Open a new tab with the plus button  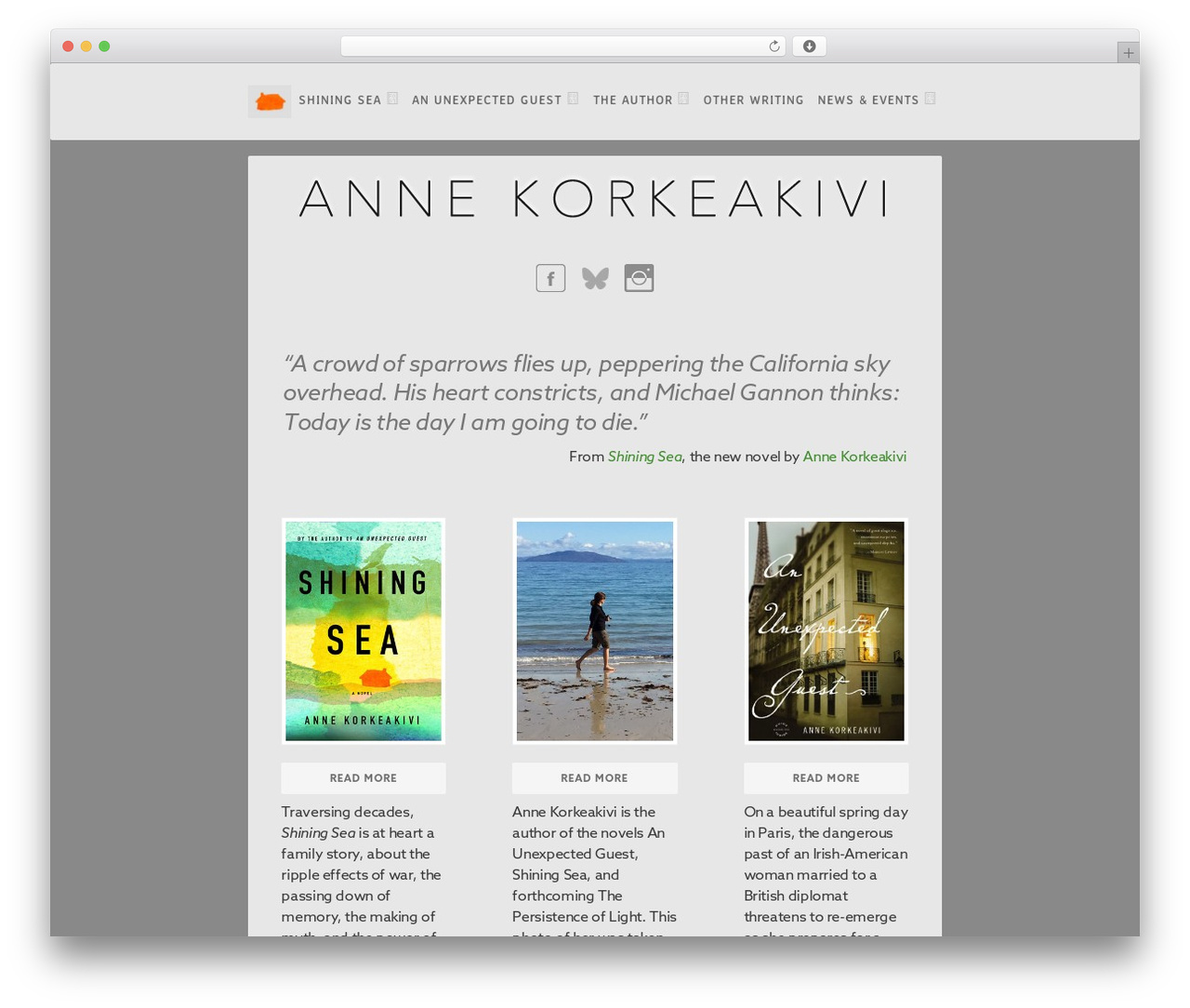click(1128, 53)
